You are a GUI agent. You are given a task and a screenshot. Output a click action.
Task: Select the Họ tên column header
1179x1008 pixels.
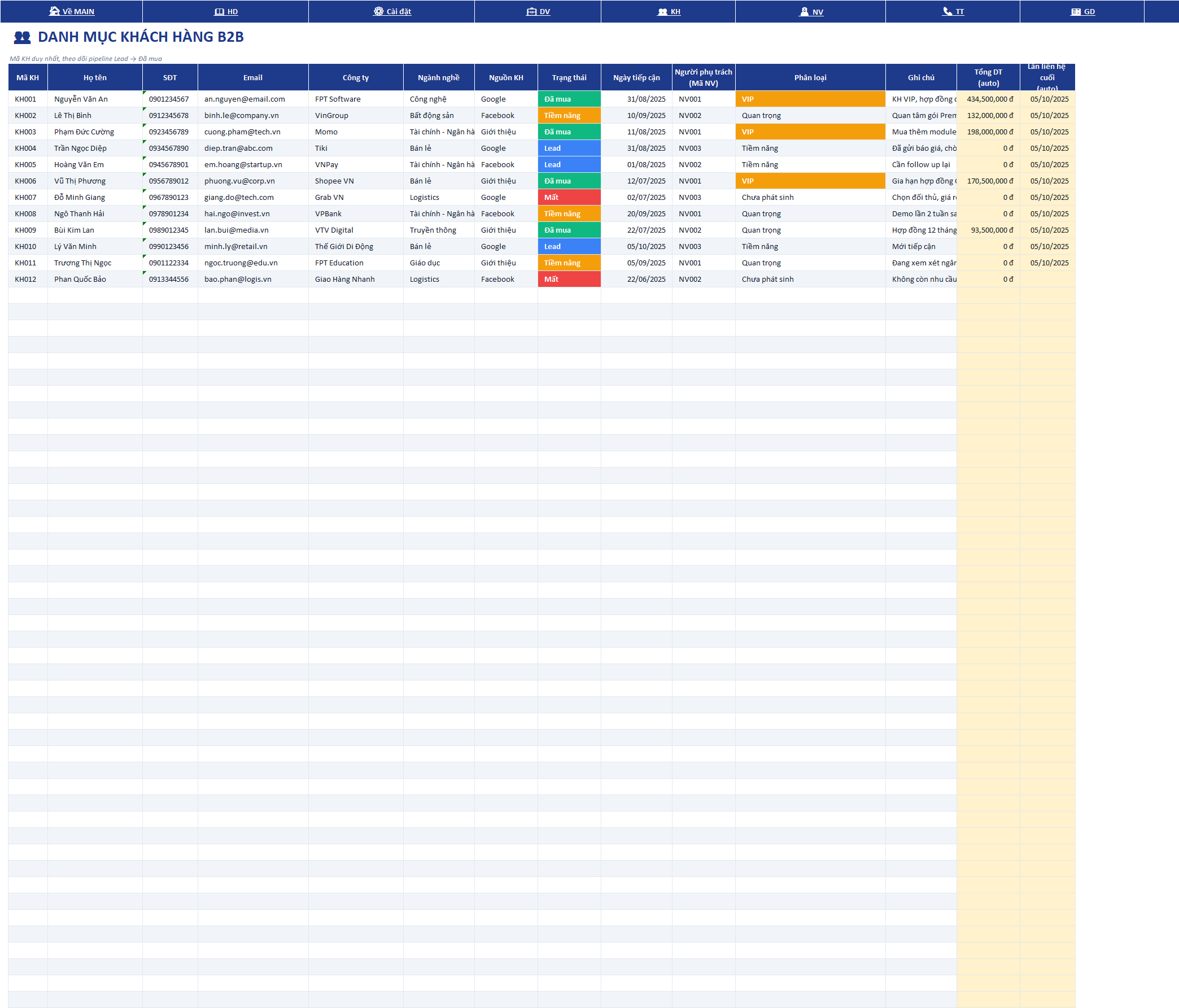[95, 77]
